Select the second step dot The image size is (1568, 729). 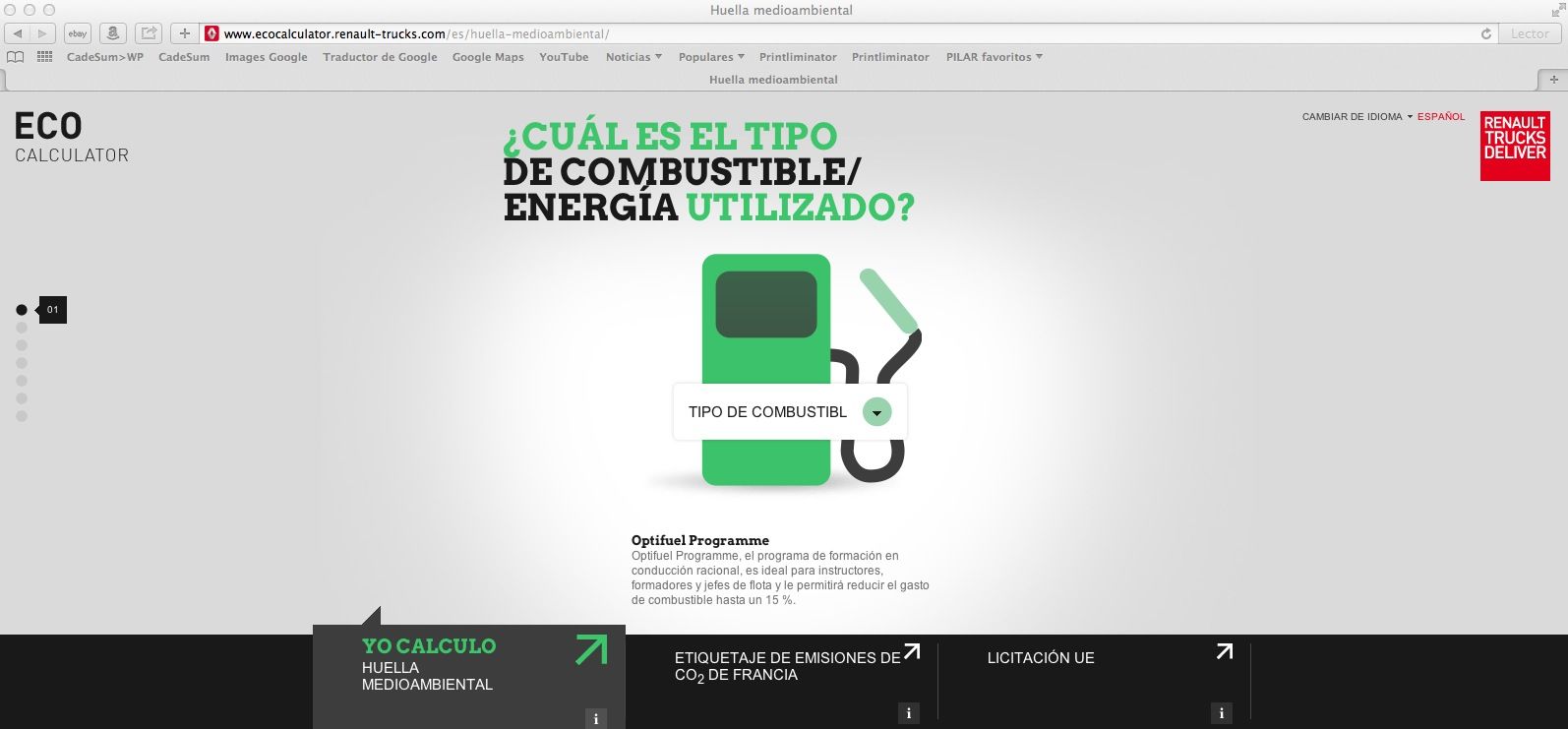coord(22,328)
